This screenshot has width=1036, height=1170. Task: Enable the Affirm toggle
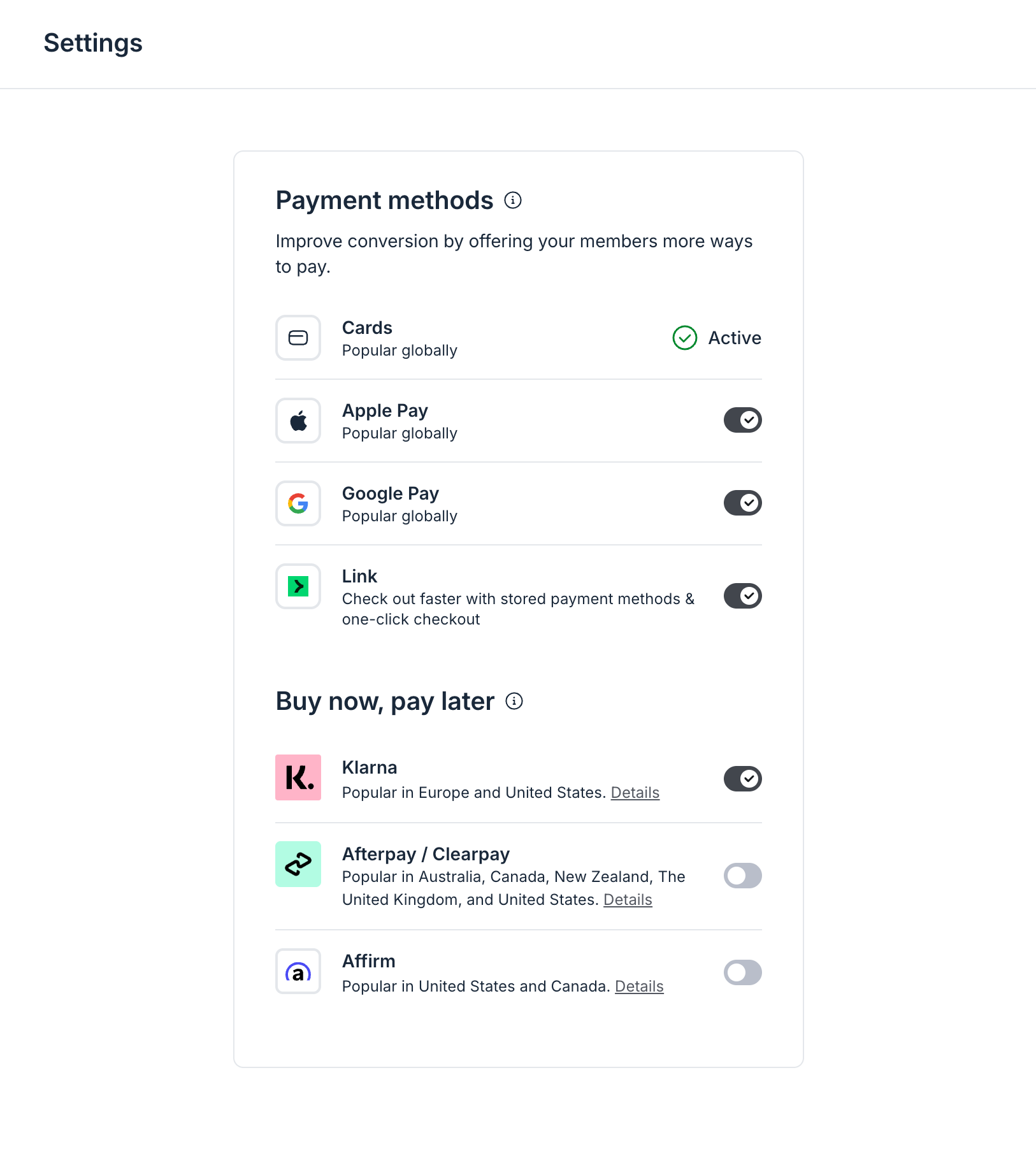(x=742, y=972)
